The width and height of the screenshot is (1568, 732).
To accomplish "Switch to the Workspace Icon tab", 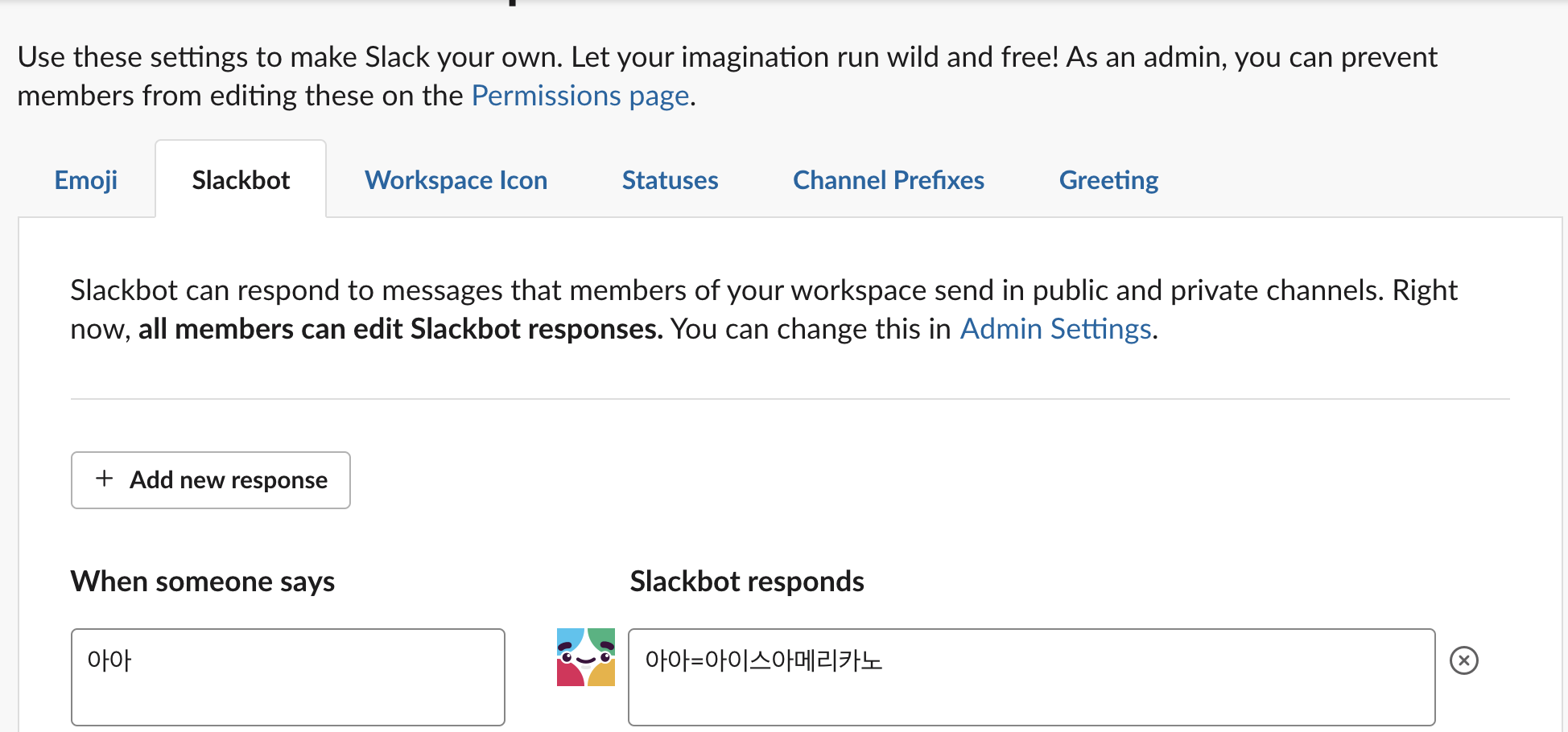I will click(x=456, y=180).
